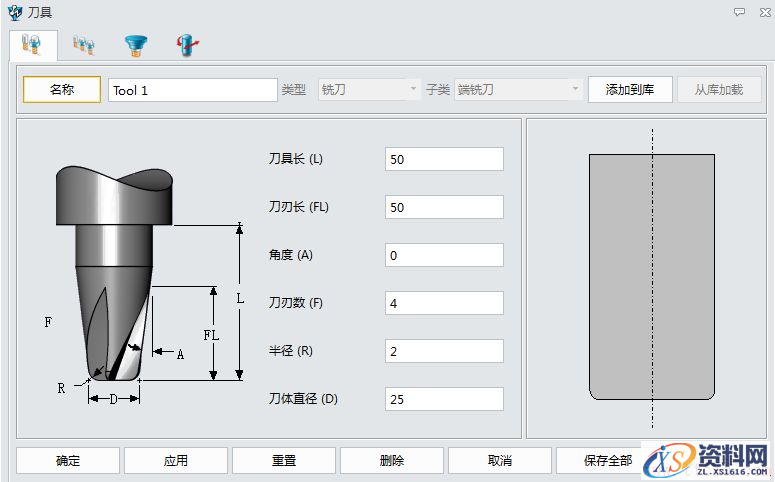This screenshot has width=775, height=482.
Task: Open the speed and feed tab with the red arrow
Action: click(188, 45)
